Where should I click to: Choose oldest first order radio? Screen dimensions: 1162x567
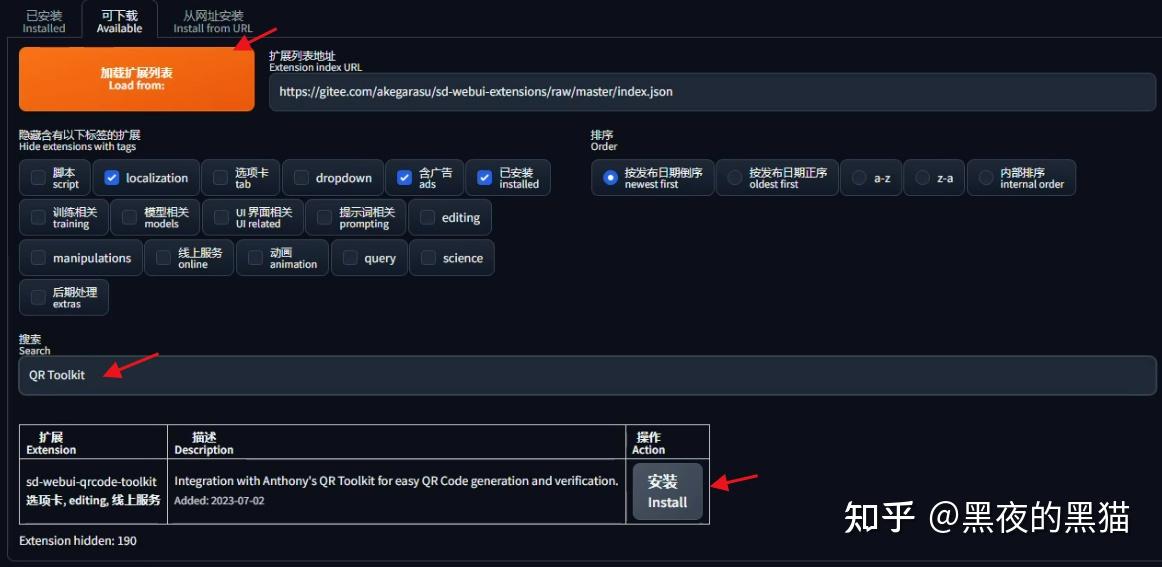pyautogui.click(x=734, y=178)
